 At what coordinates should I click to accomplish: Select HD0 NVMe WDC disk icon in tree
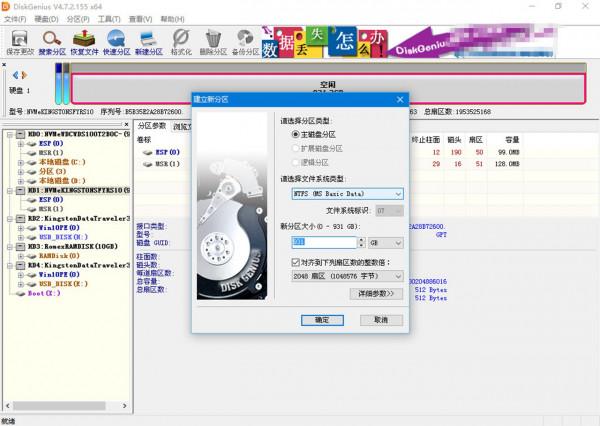[x=21, y=134]
